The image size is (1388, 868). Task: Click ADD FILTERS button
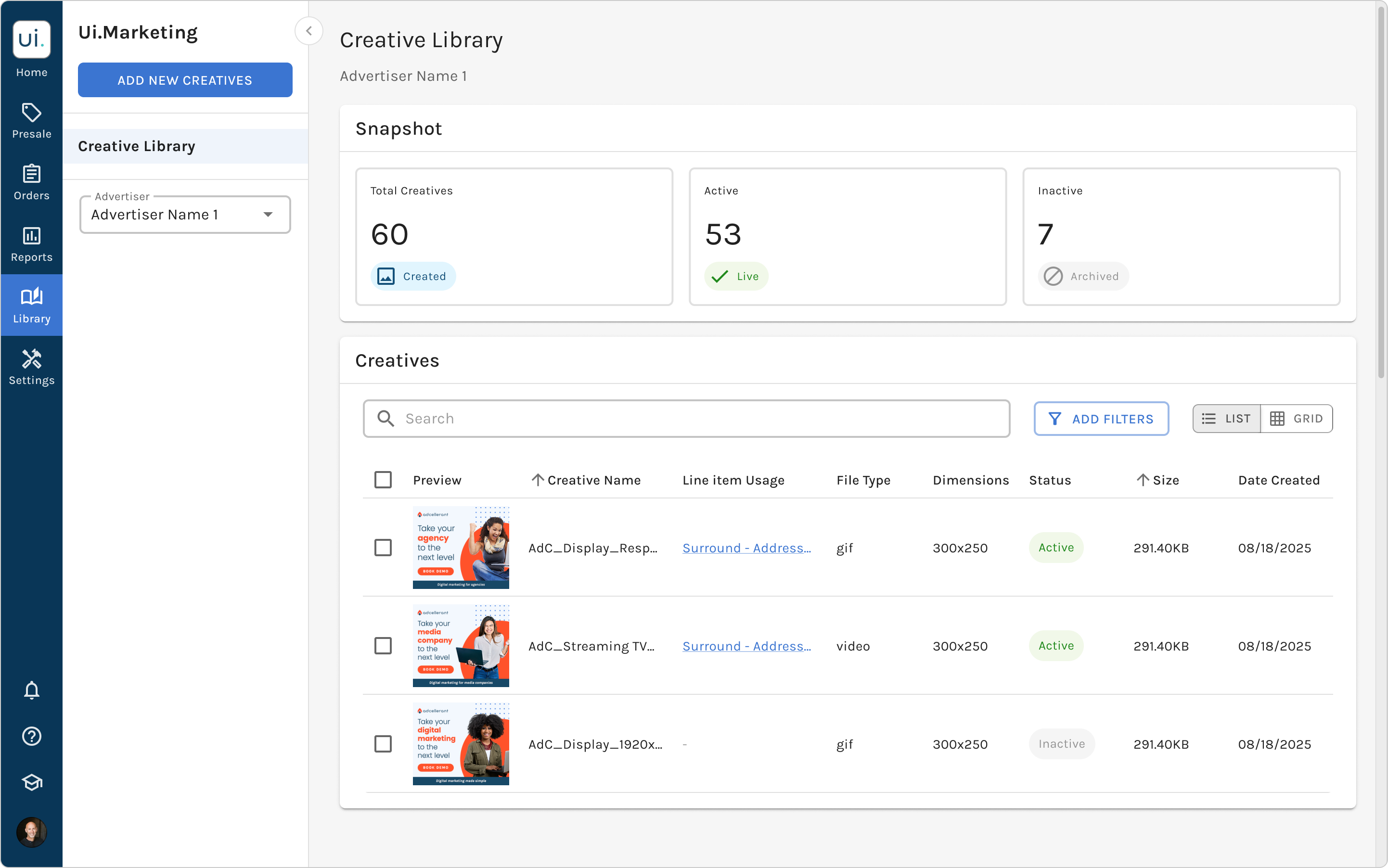click(1101, 419)
